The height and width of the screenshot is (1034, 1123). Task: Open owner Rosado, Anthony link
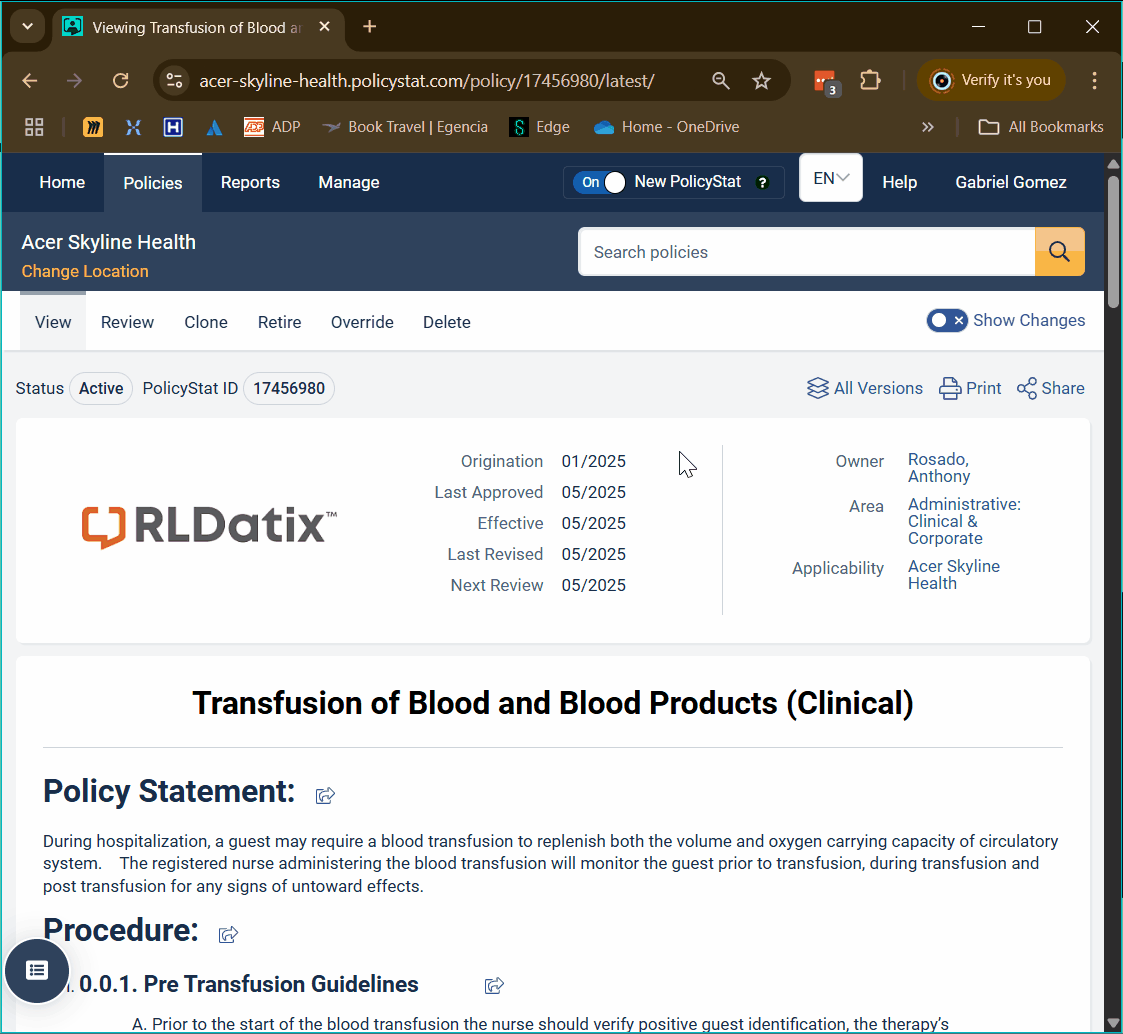(x=938, y=467)
